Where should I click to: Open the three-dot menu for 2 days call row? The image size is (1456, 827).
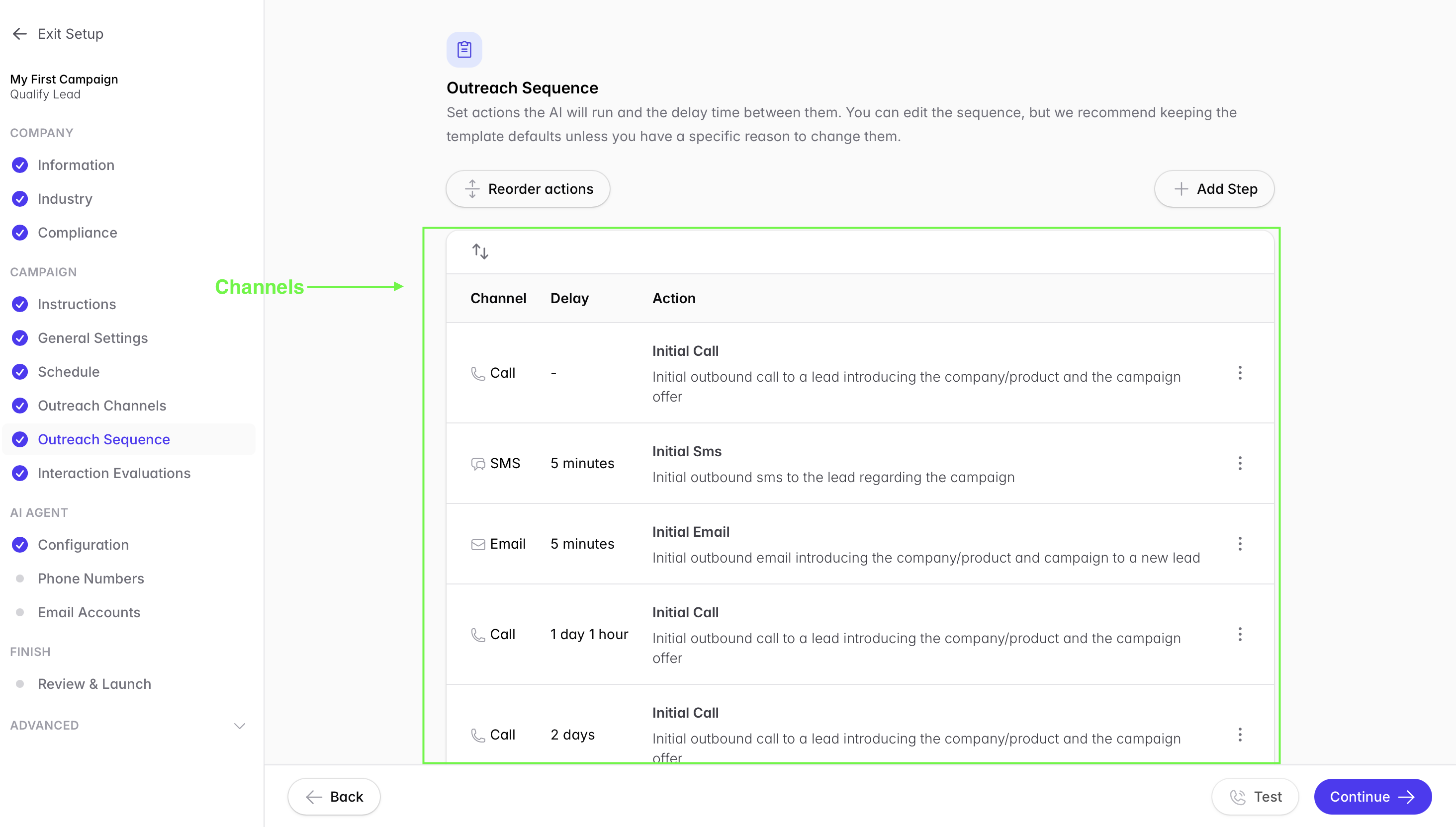1240,735
